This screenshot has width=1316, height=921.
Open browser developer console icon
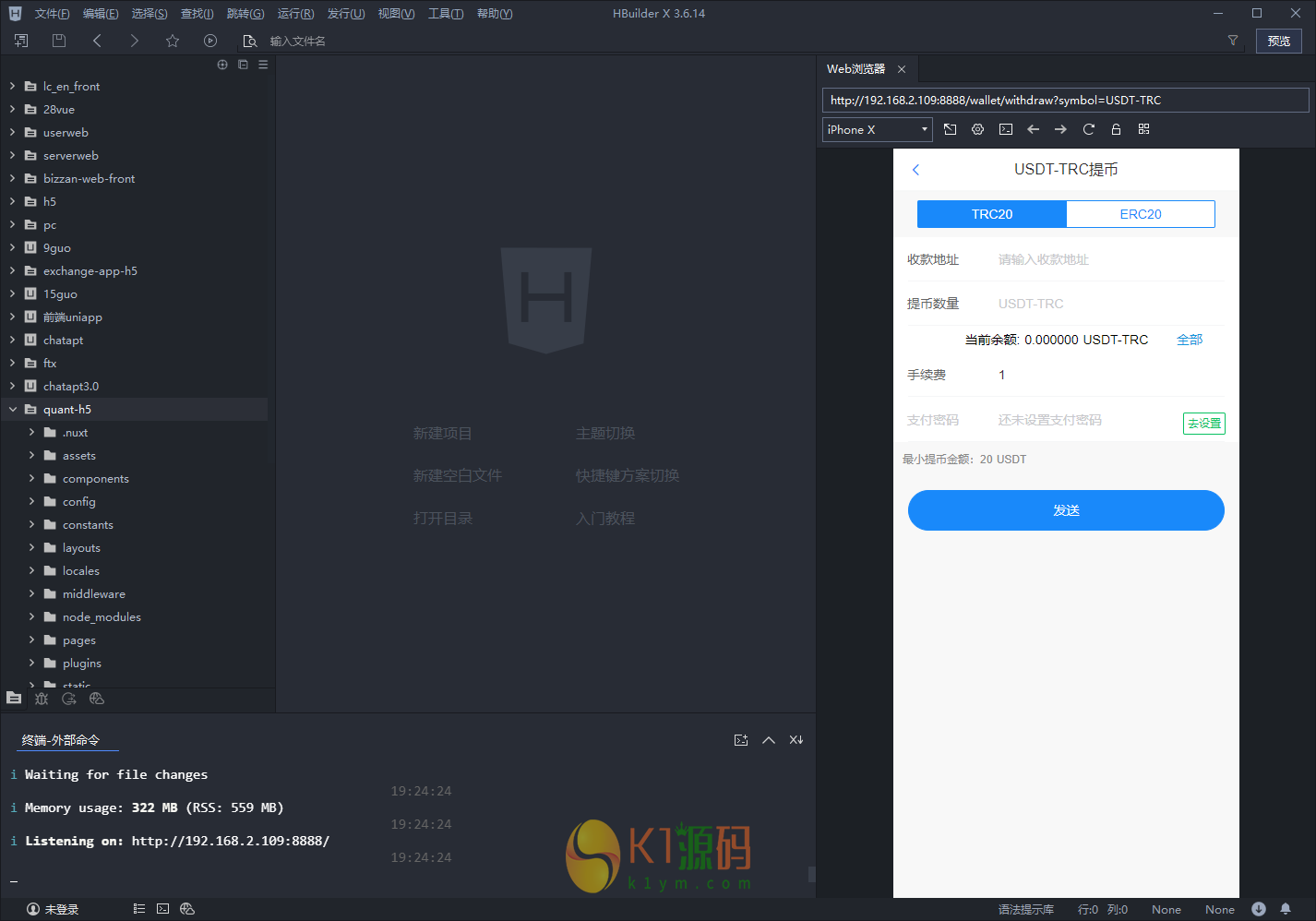click(1006, 129)
